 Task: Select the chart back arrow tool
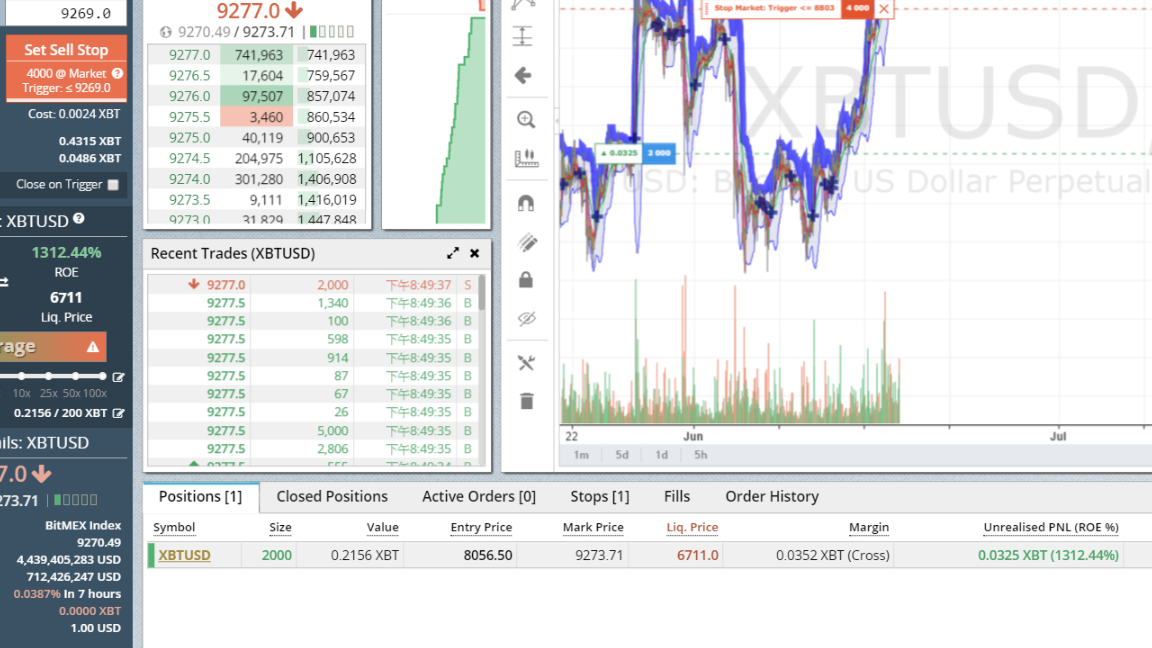523,75
